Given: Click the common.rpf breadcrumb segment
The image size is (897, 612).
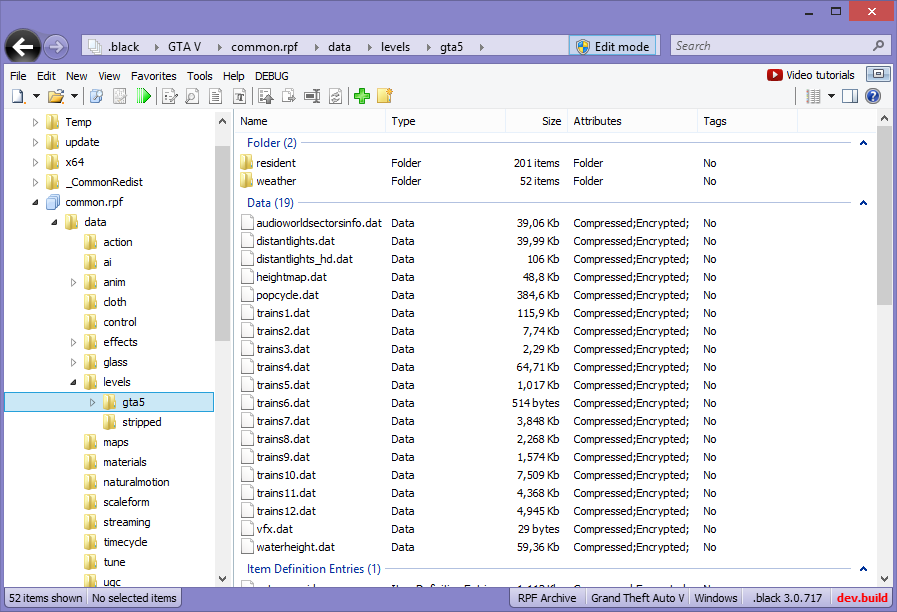Looking at the screenshot, I should 264,47.
